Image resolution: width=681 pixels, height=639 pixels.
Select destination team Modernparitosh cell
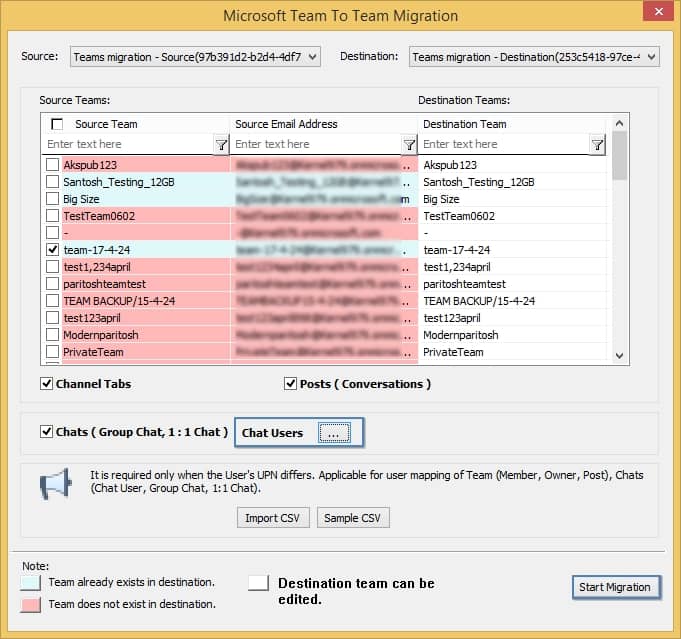(x=512, y=335)
